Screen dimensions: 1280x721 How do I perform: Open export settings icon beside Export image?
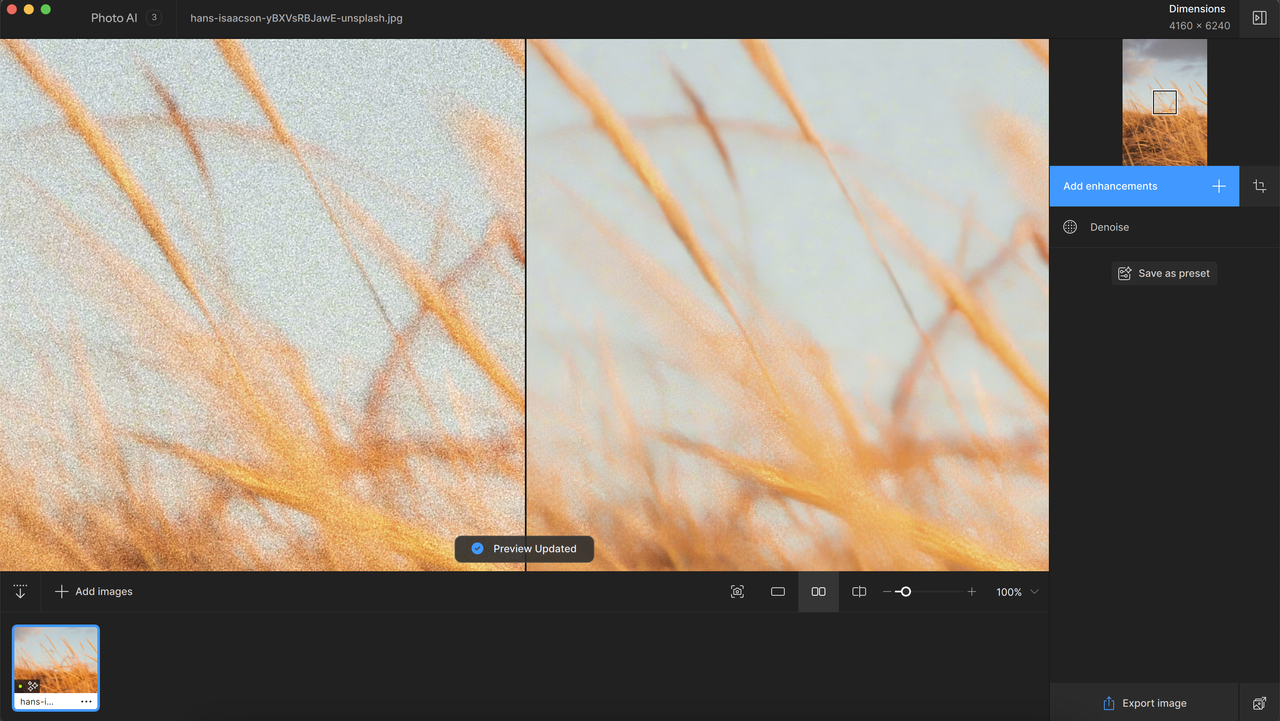[1259, 703]
